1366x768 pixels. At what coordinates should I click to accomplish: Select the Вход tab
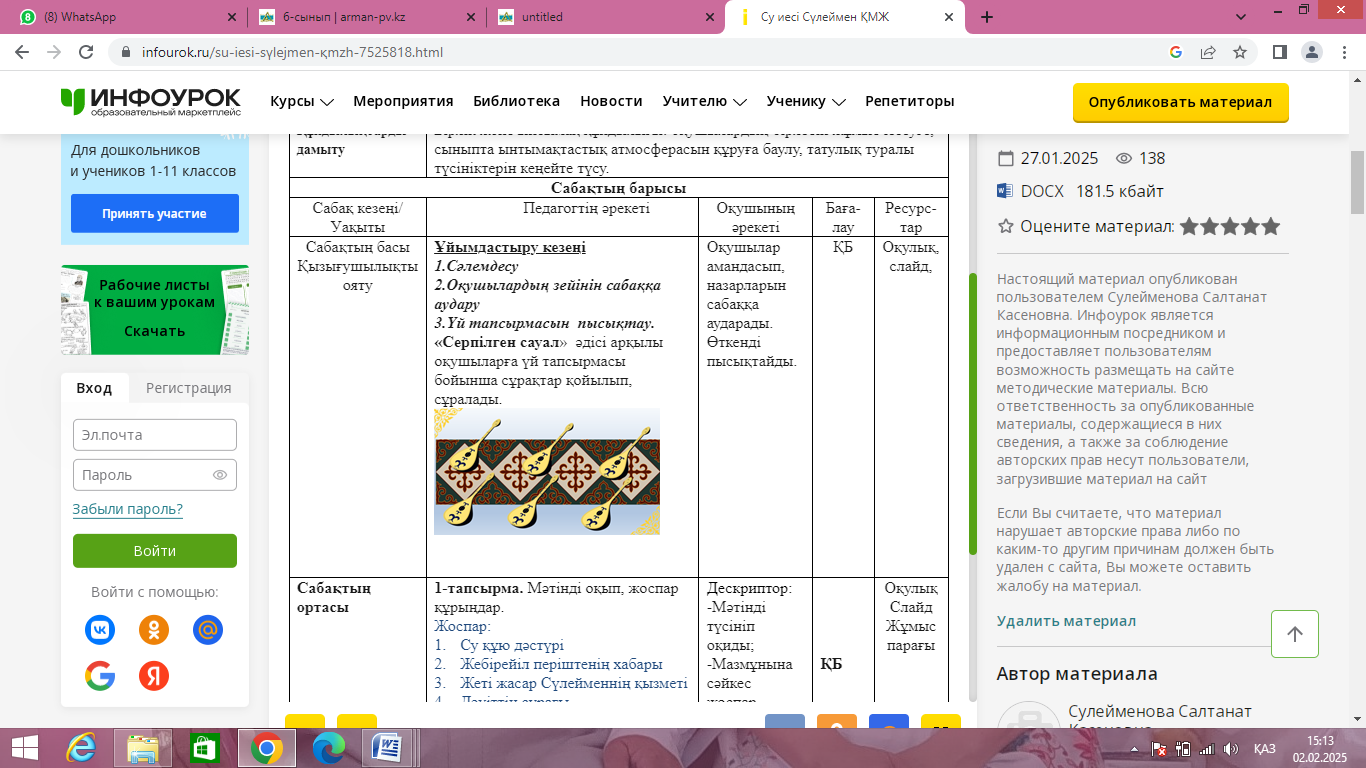[94, 388]
